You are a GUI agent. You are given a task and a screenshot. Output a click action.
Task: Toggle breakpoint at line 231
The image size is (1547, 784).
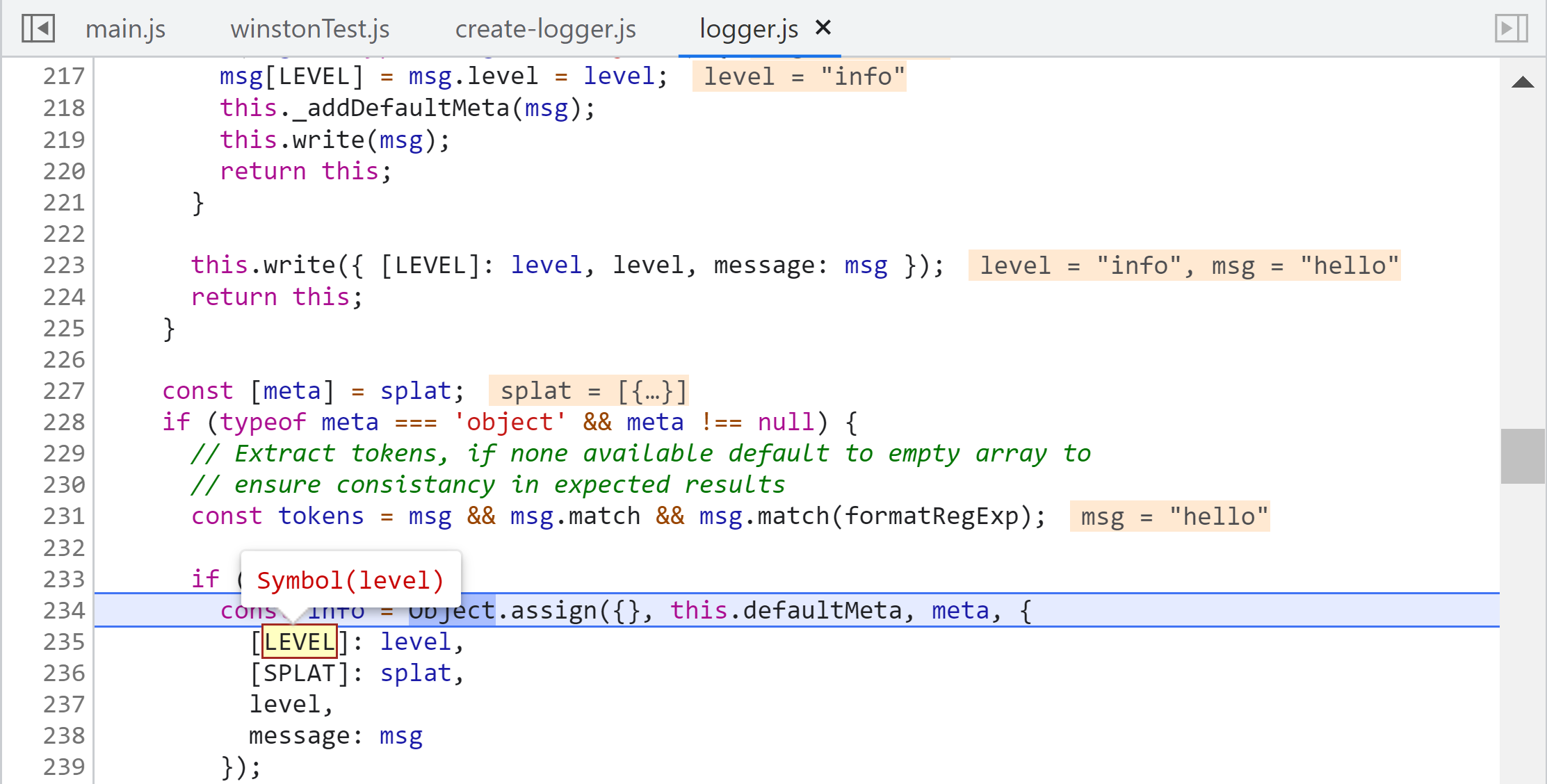click(64, 516)
